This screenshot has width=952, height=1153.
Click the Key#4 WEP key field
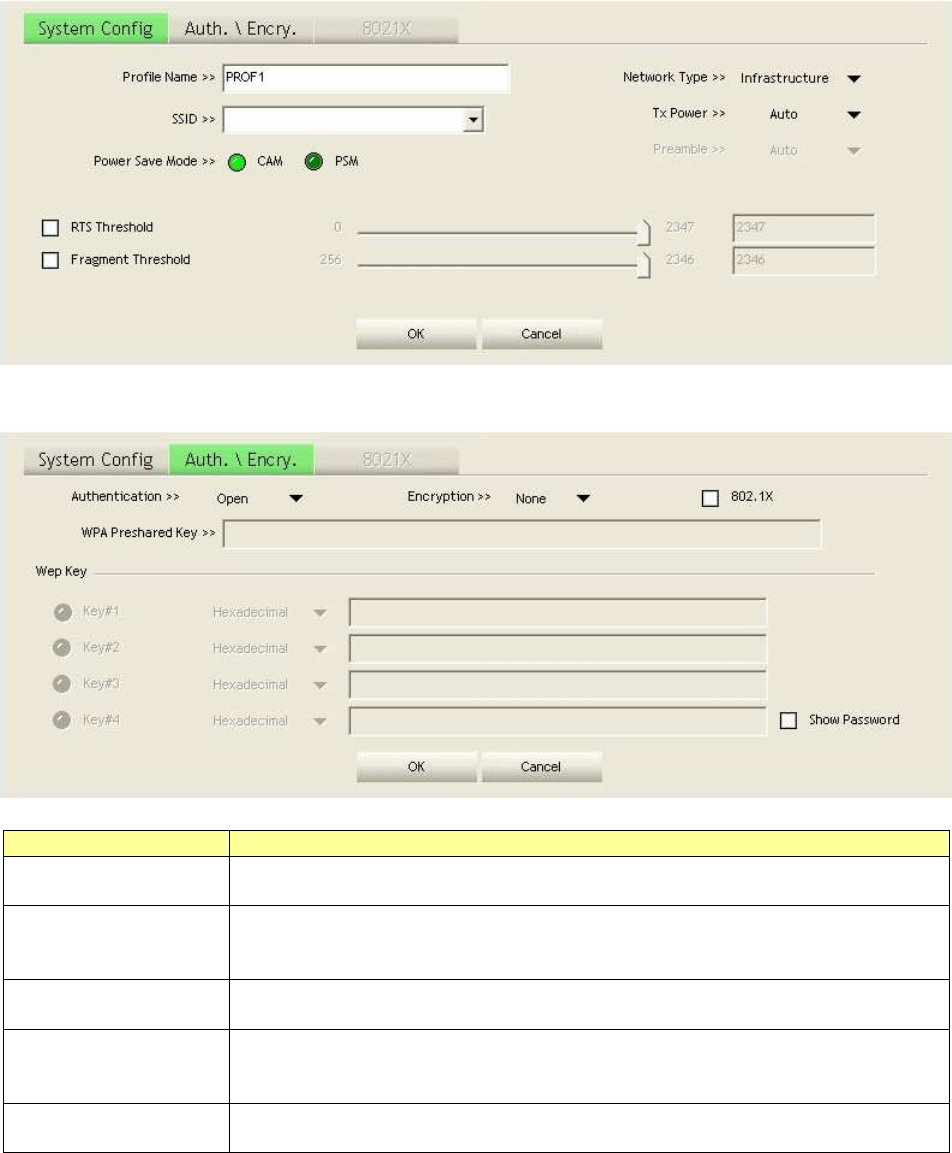557,721
